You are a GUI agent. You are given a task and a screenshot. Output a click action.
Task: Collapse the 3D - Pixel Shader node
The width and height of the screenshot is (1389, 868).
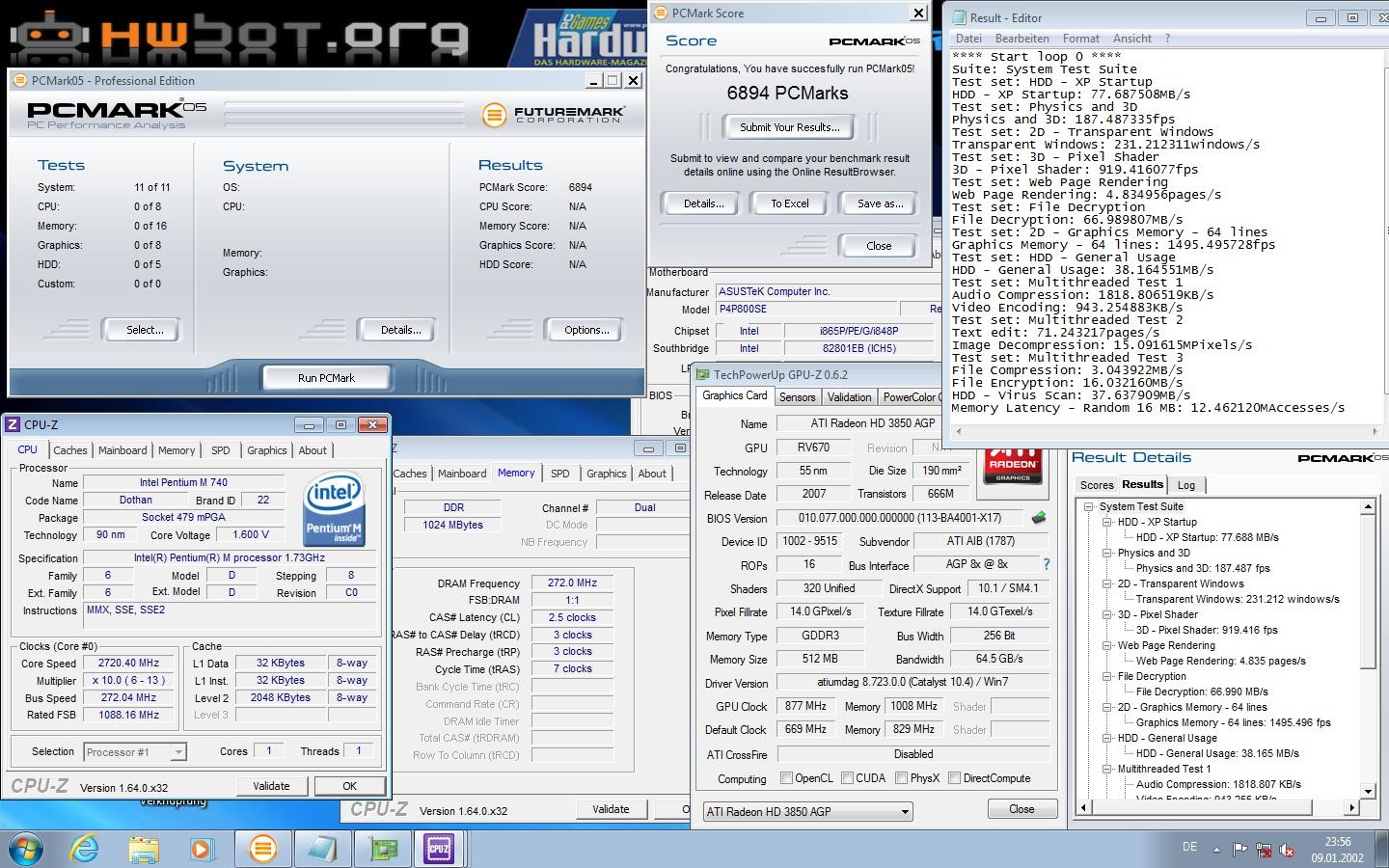tap(1107, 614)
